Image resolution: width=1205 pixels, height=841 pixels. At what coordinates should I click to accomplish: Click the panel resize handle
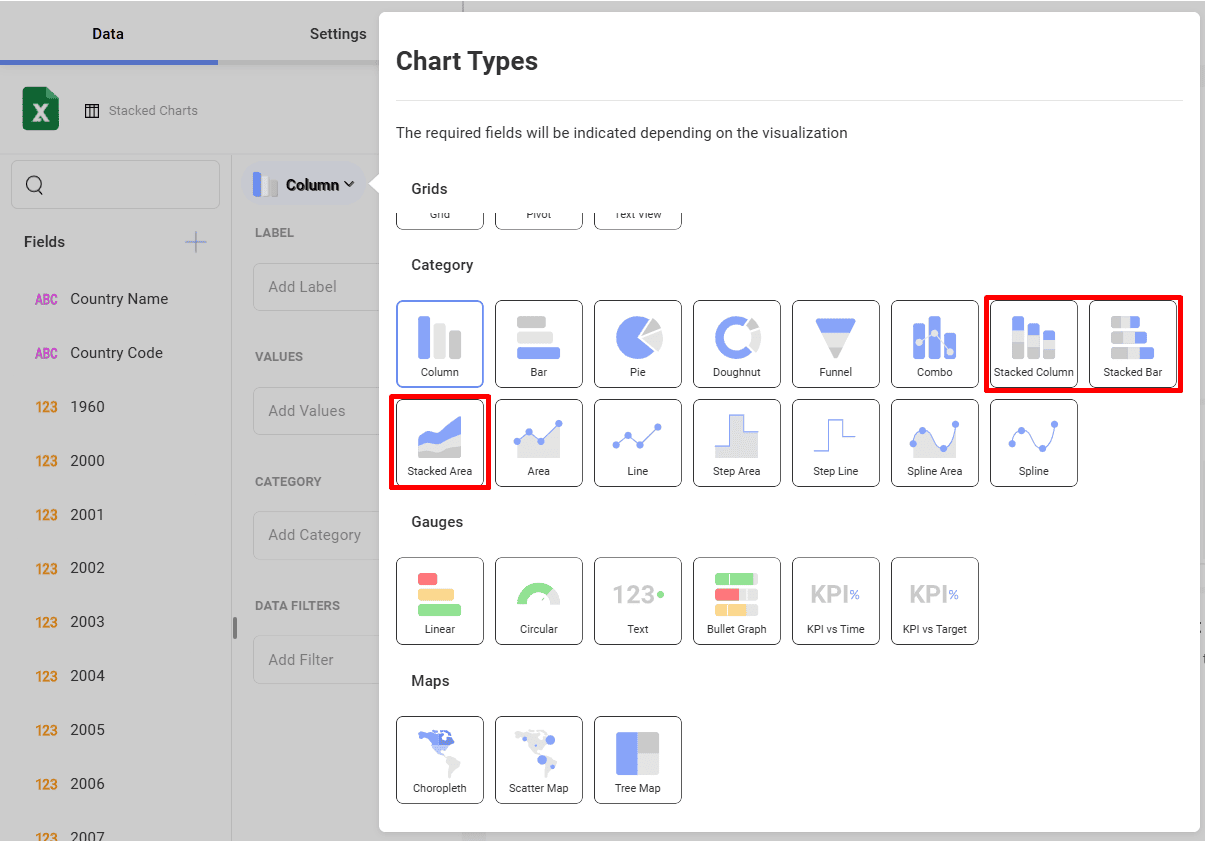(236, 628)
